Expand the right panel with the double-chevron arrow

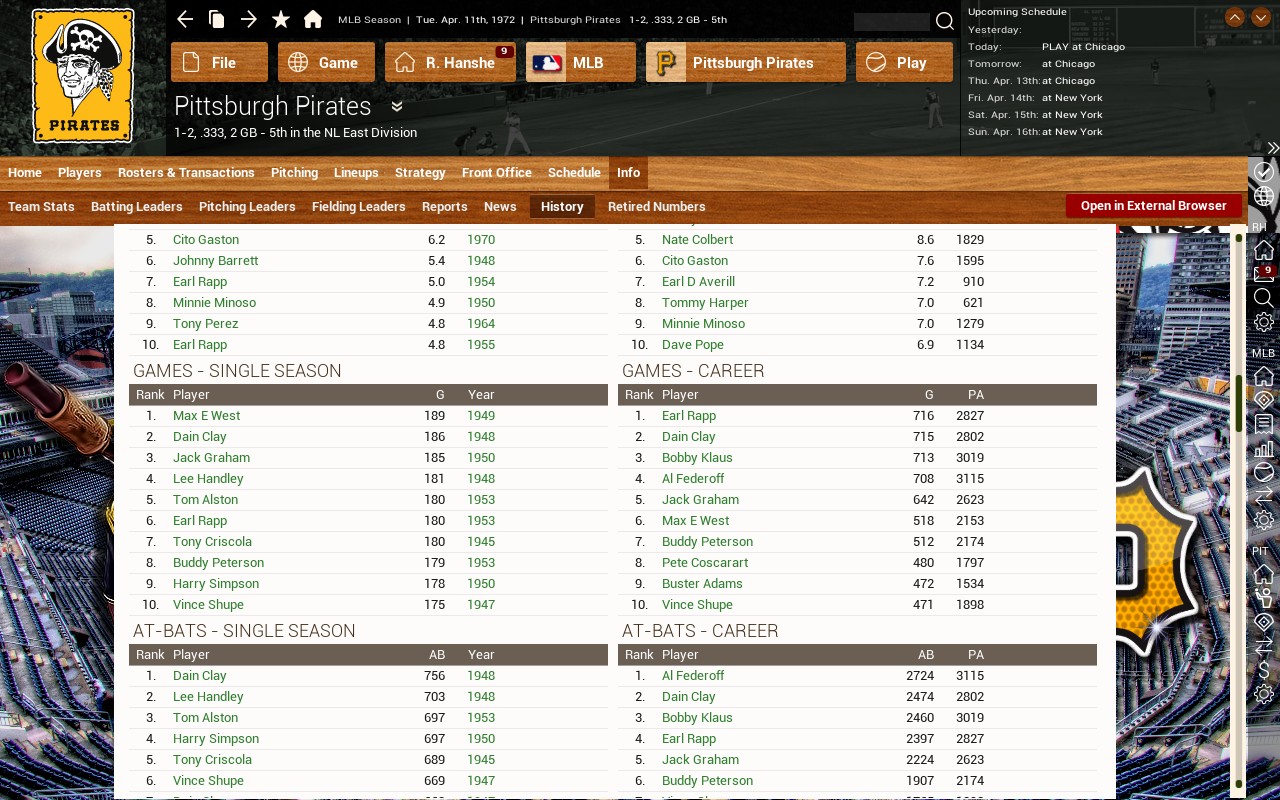tap(1273, 148)
